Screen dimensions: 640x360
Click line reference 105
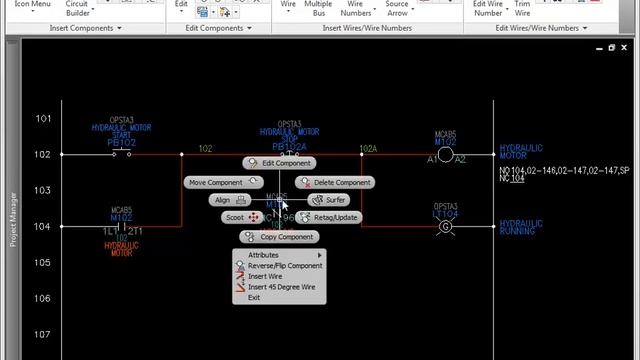(x=42, y=262)
